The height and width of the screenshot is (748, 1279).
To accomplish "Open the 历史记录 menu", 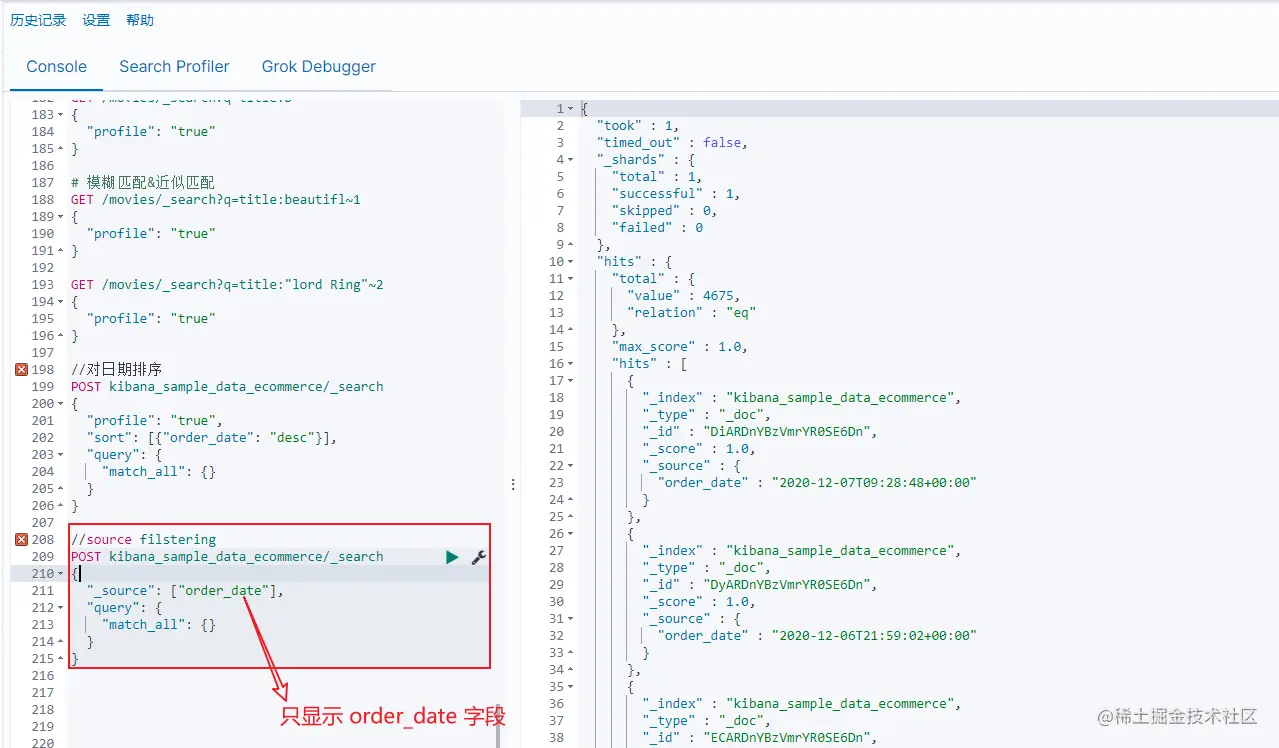I will pyautogui.click(x=38, y=20).
